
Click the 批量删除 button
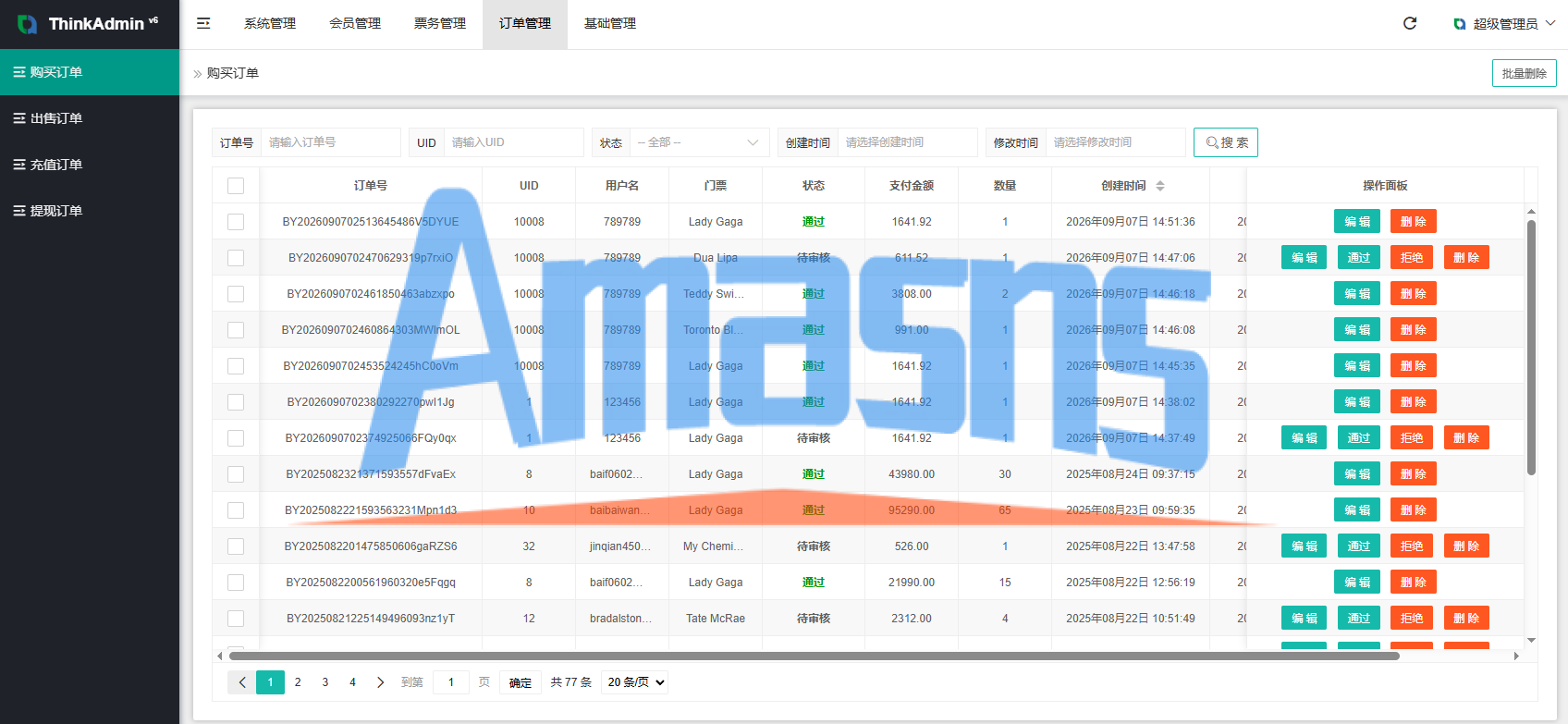click(x=1524, y=73)
